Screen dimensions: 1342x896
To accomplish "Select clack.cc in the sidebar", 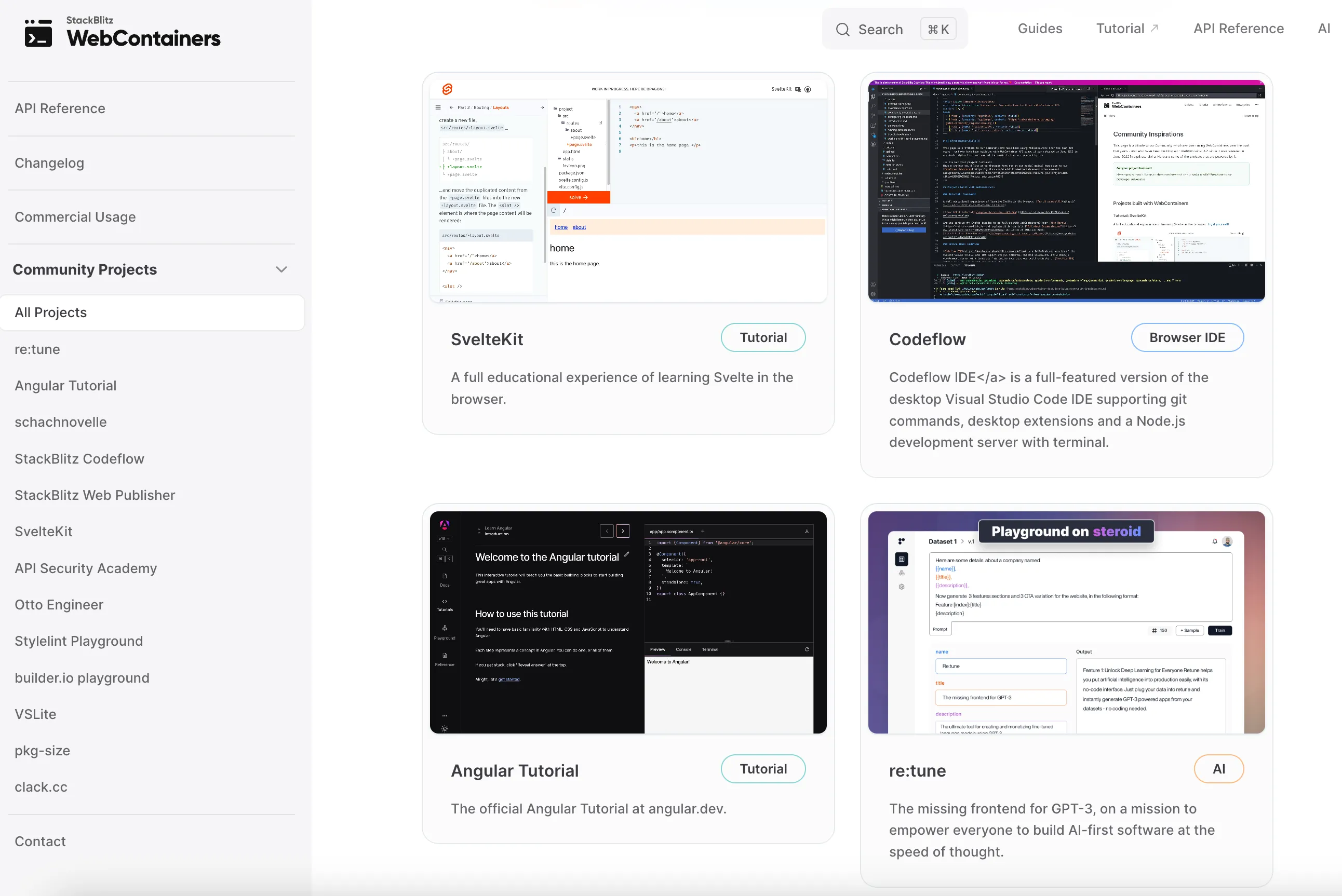I will click(x=41, y=787).
